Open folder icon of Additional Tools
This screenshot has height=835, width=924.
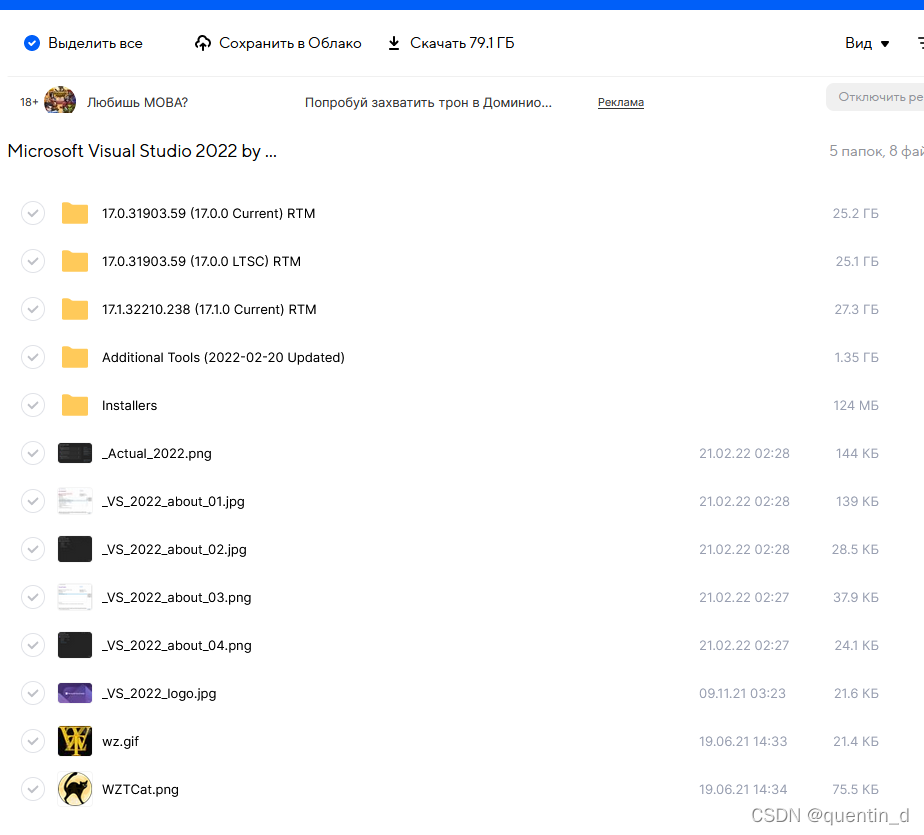(75, 357)
